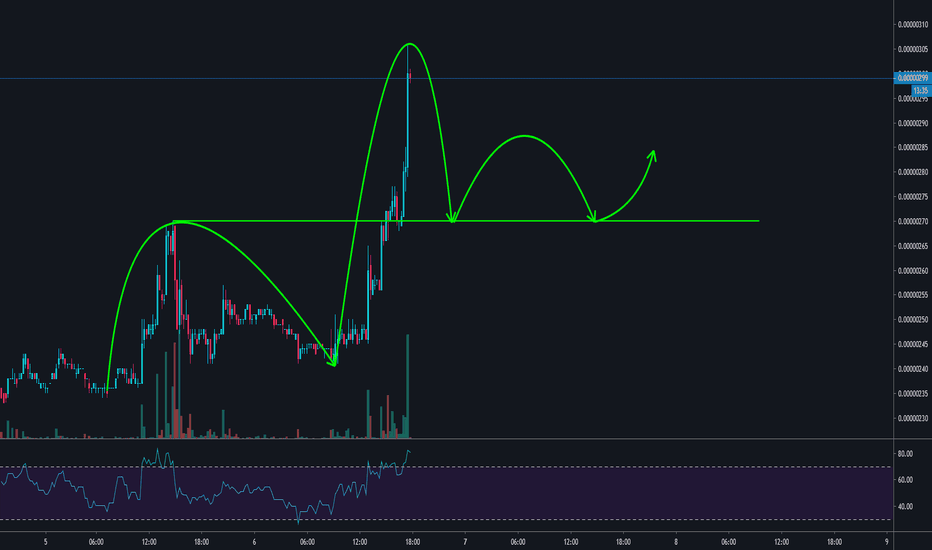Click the 0.00000280 price axis label

pos(912,172)
